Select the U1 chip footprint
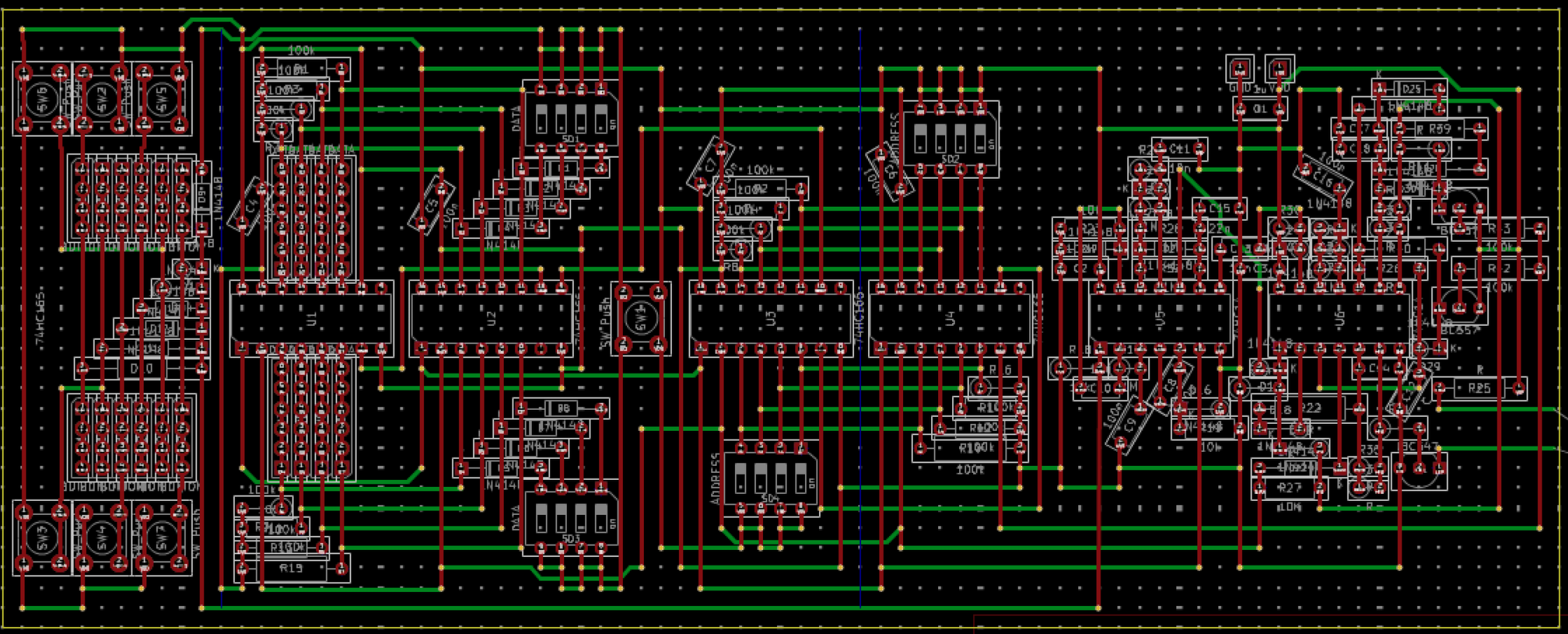 point(311,319)
